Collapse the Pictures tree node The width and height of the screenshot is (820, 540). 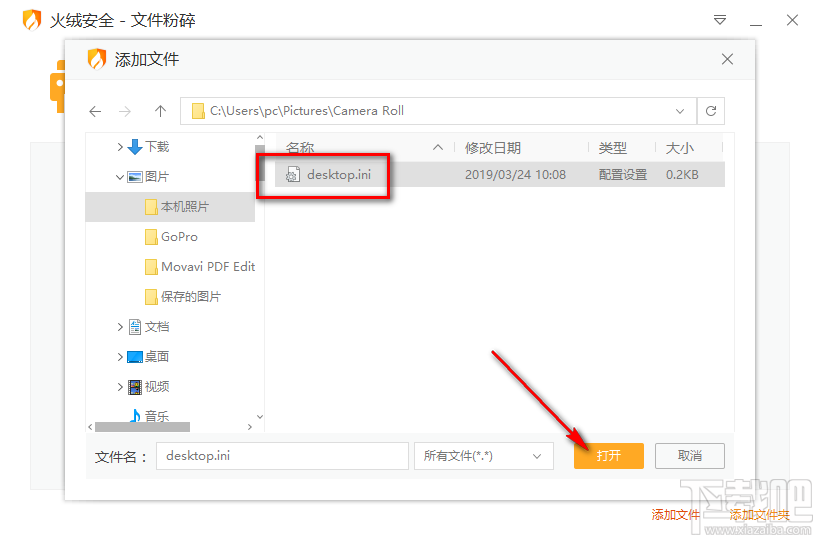(x=121, y=177)
